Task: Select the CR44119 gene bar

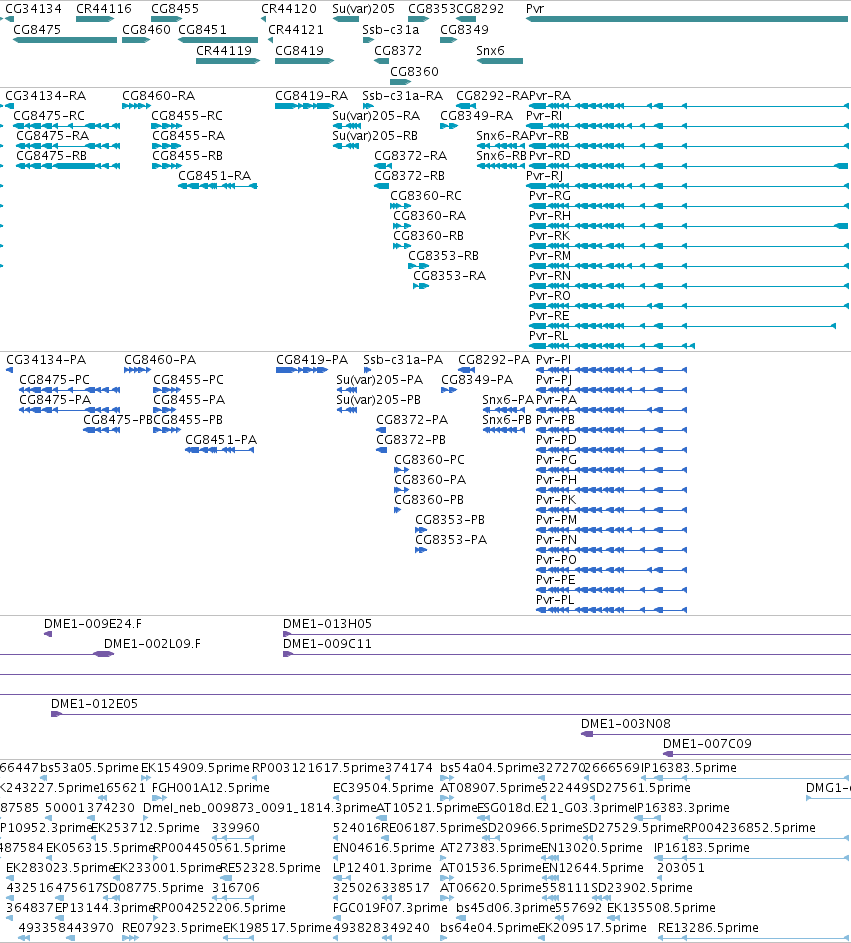Action: (228, 61)
